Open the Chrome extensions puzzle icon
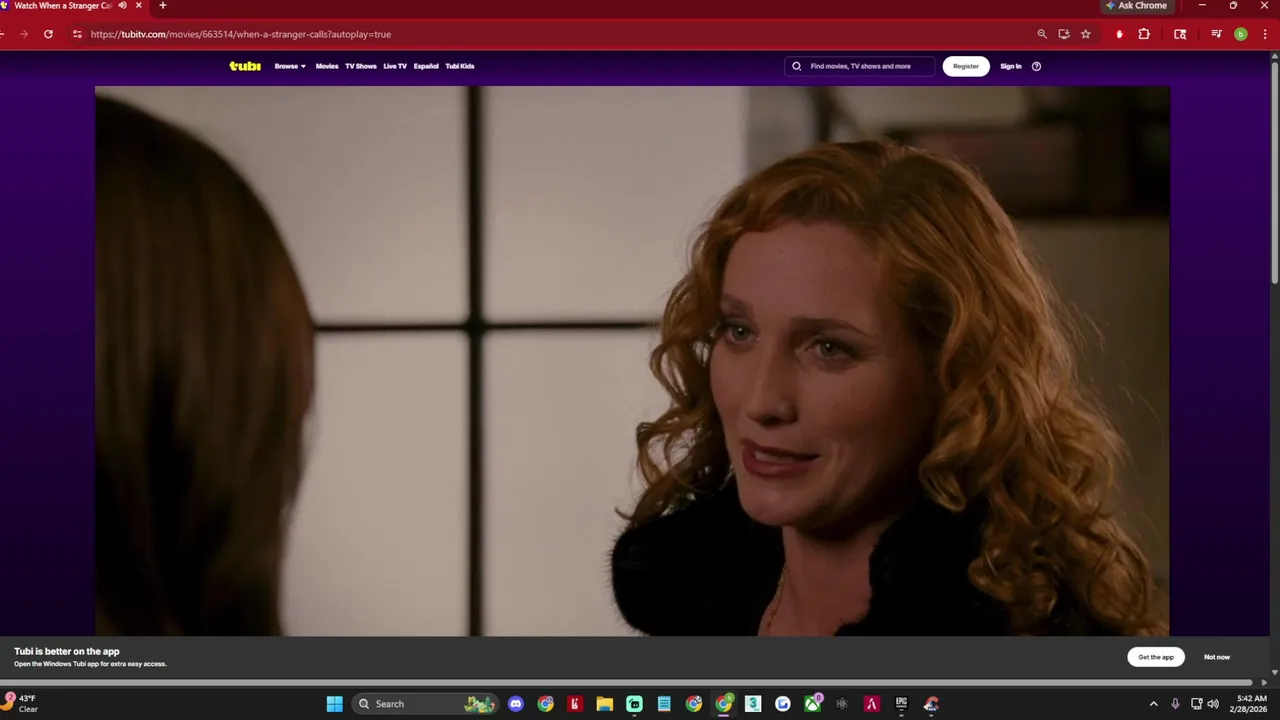Screen dimensions: 1280x720 [1144, 34]
